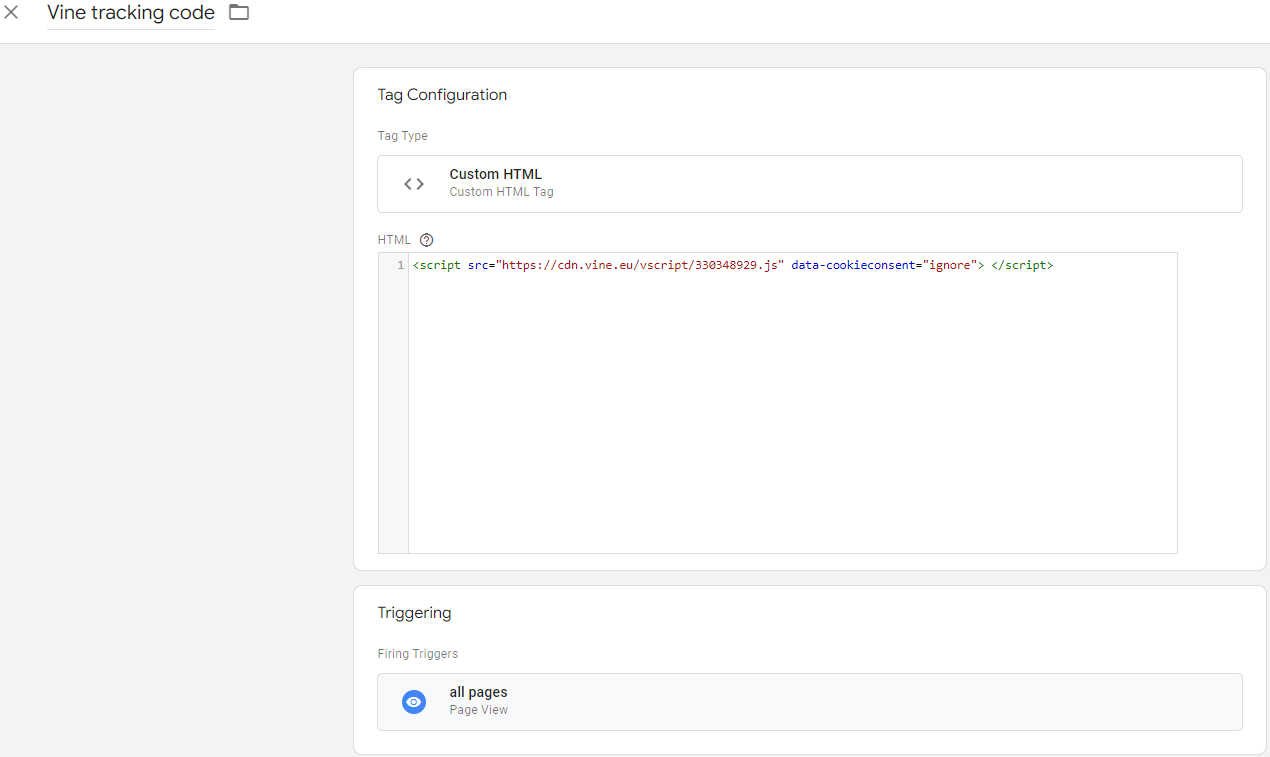
Task: Open the 'all pages' firing trigger
Action: coord(809,702)
